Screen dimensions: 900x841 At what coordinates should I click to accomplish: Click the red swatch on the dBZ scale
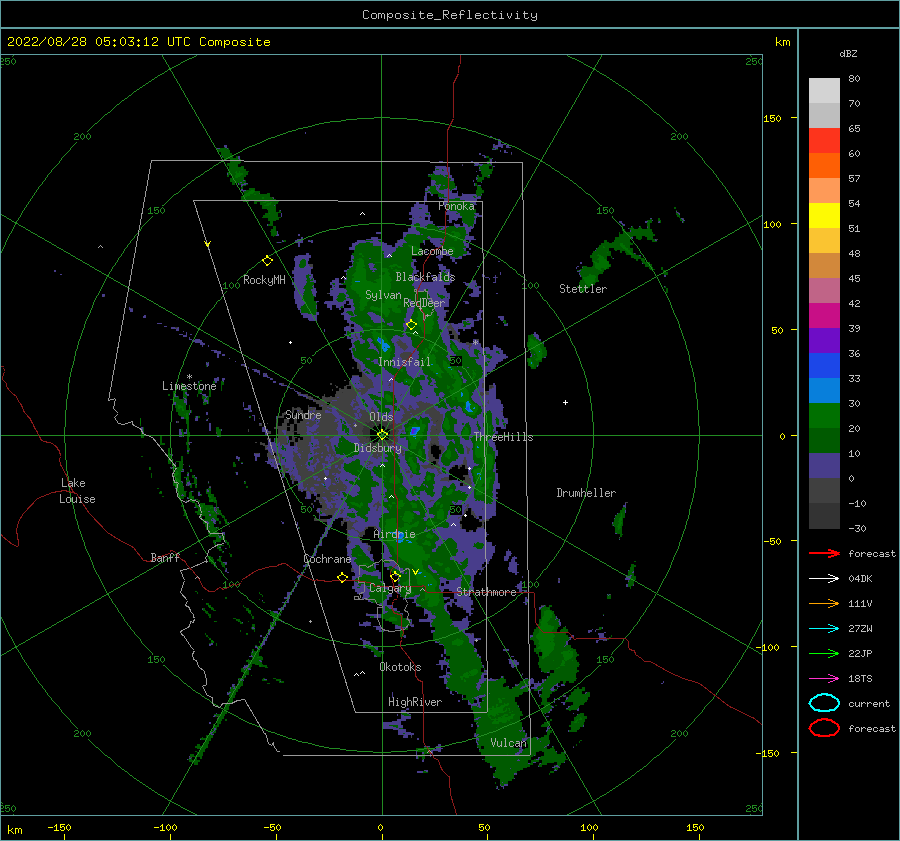824,141
